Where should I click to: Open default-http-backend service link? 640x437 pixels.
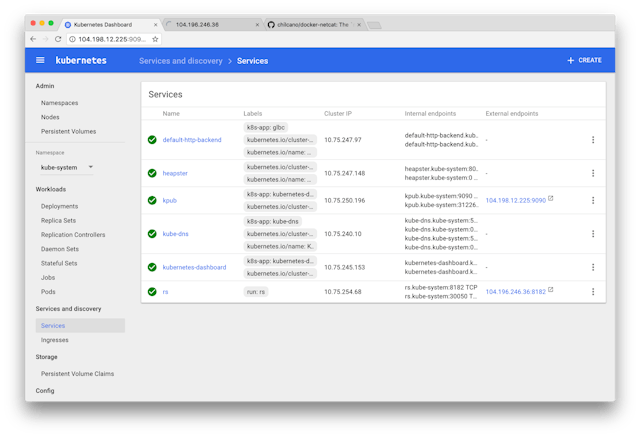tap(192, 140)
